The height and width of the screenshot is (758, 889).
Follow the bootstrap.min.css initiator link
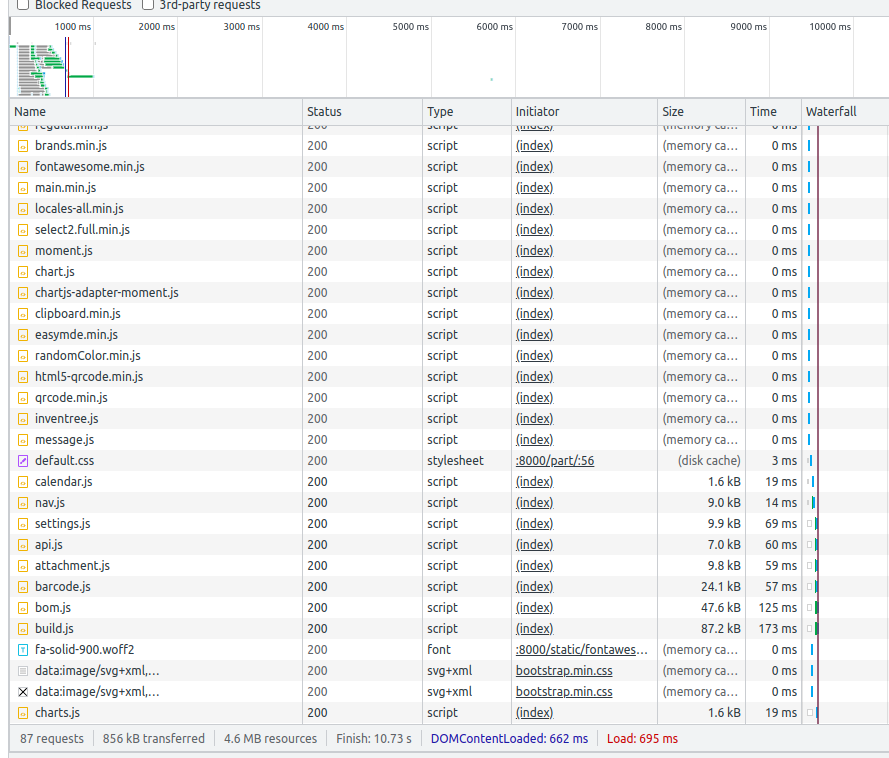pos(563,670)
